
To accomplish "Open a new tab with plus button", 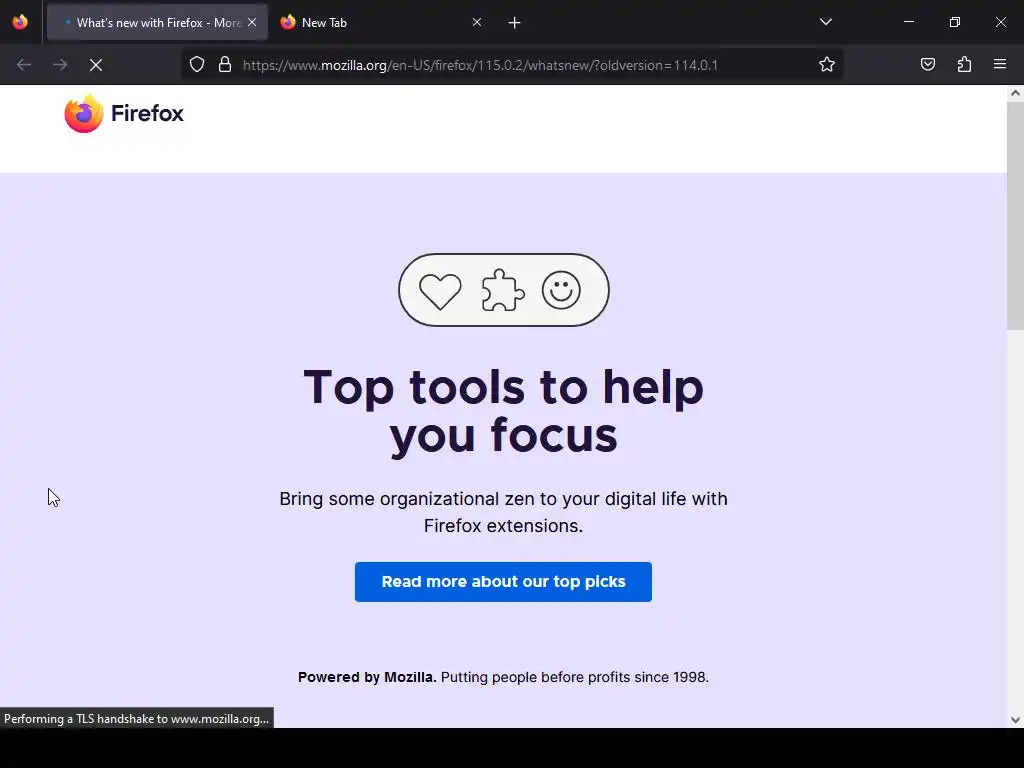I will pos(515,23).
